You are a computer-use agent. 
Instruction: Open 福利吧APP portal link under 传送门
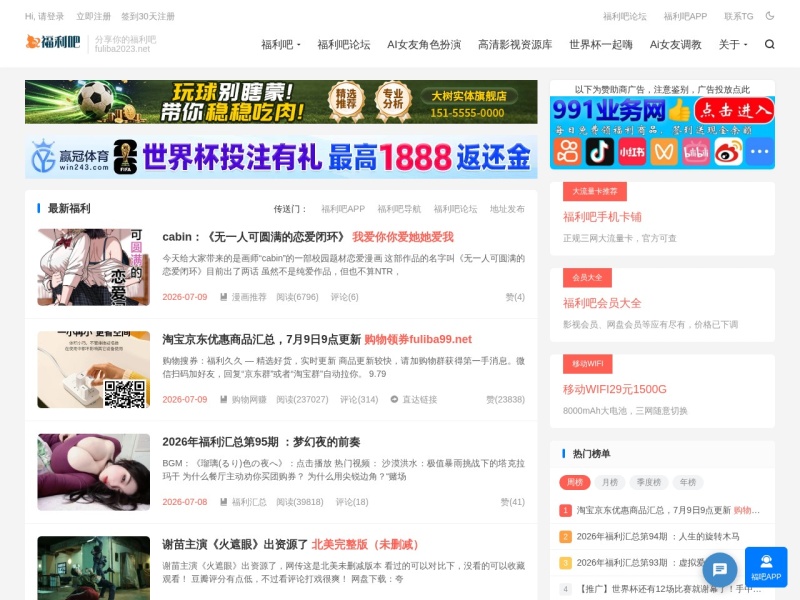[x=343, y=209]
